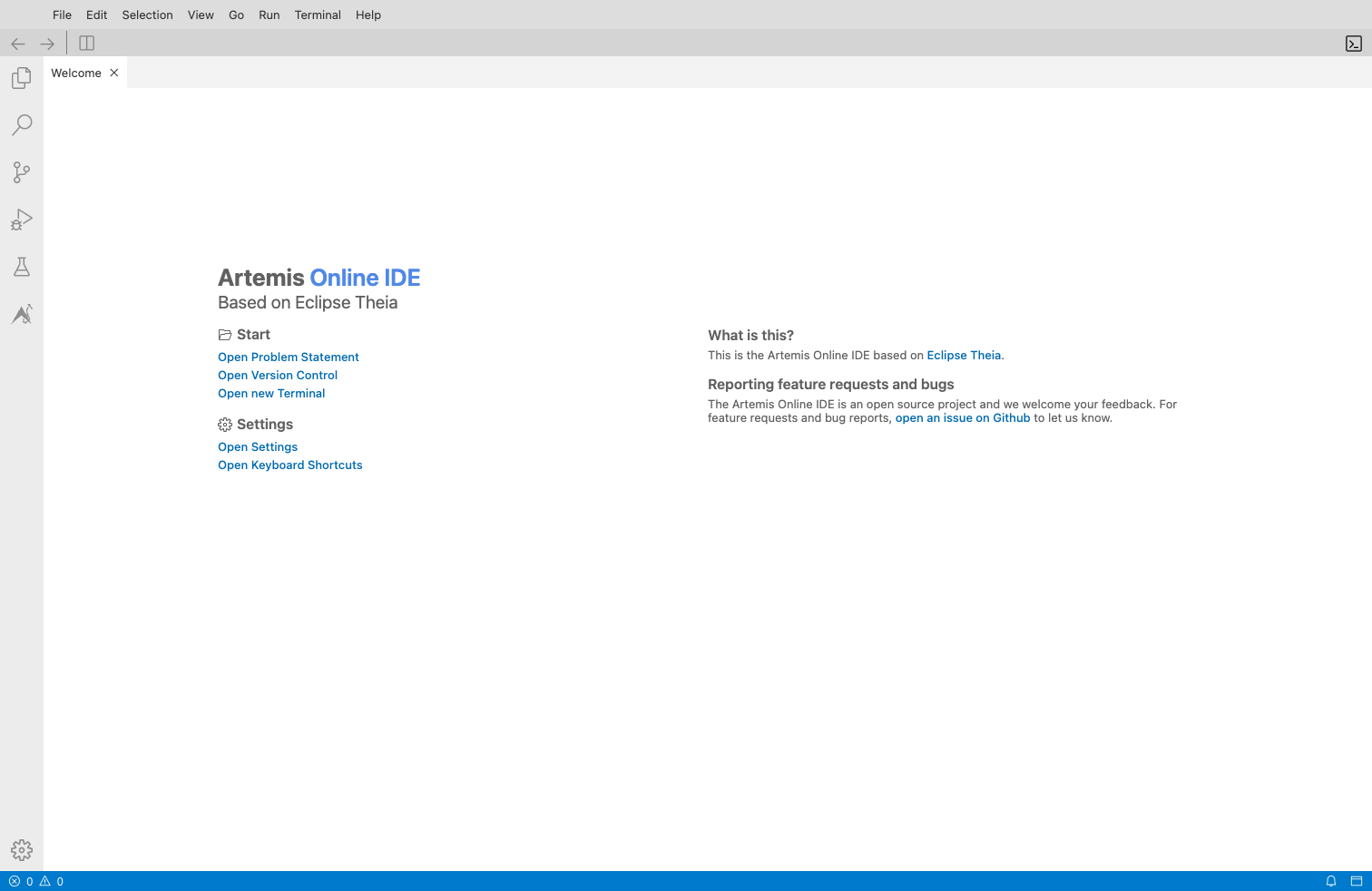Follow open an issue on Github link
This screenshot has height=891, width=1372.
coord(963,417)
